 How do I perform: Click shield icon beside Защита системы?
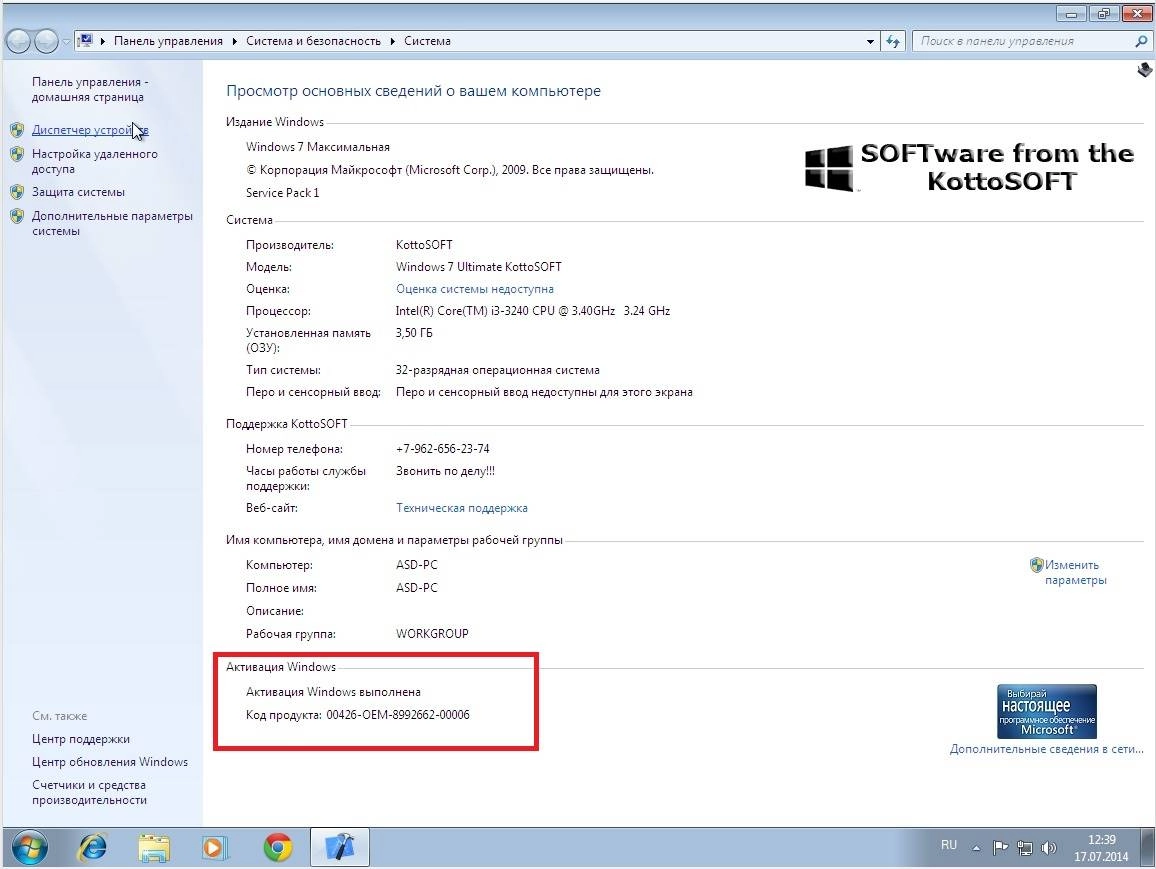[x=17, y=192]
